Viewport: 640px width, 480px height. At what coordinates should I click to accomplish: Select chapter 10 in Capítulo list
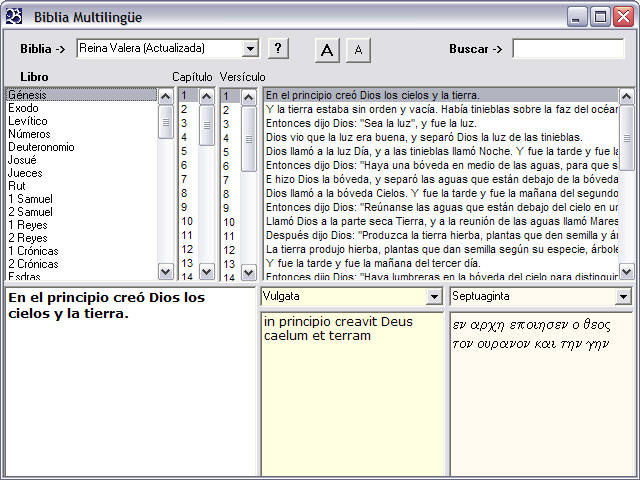pos(187,221)
